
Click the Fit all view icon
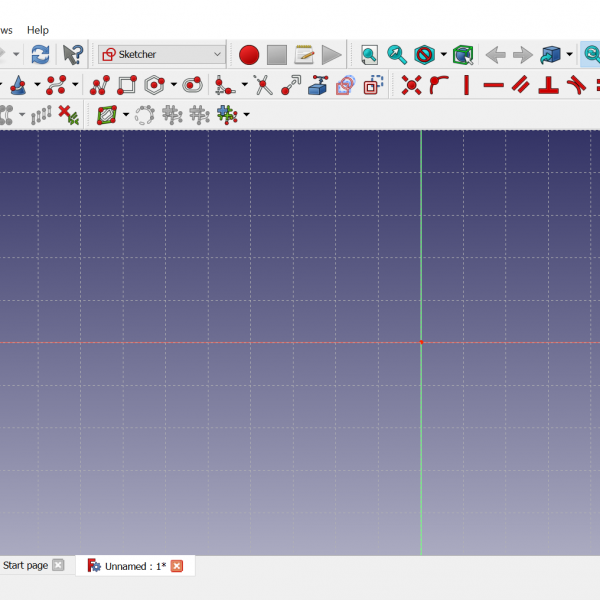[x=369, y=54]
